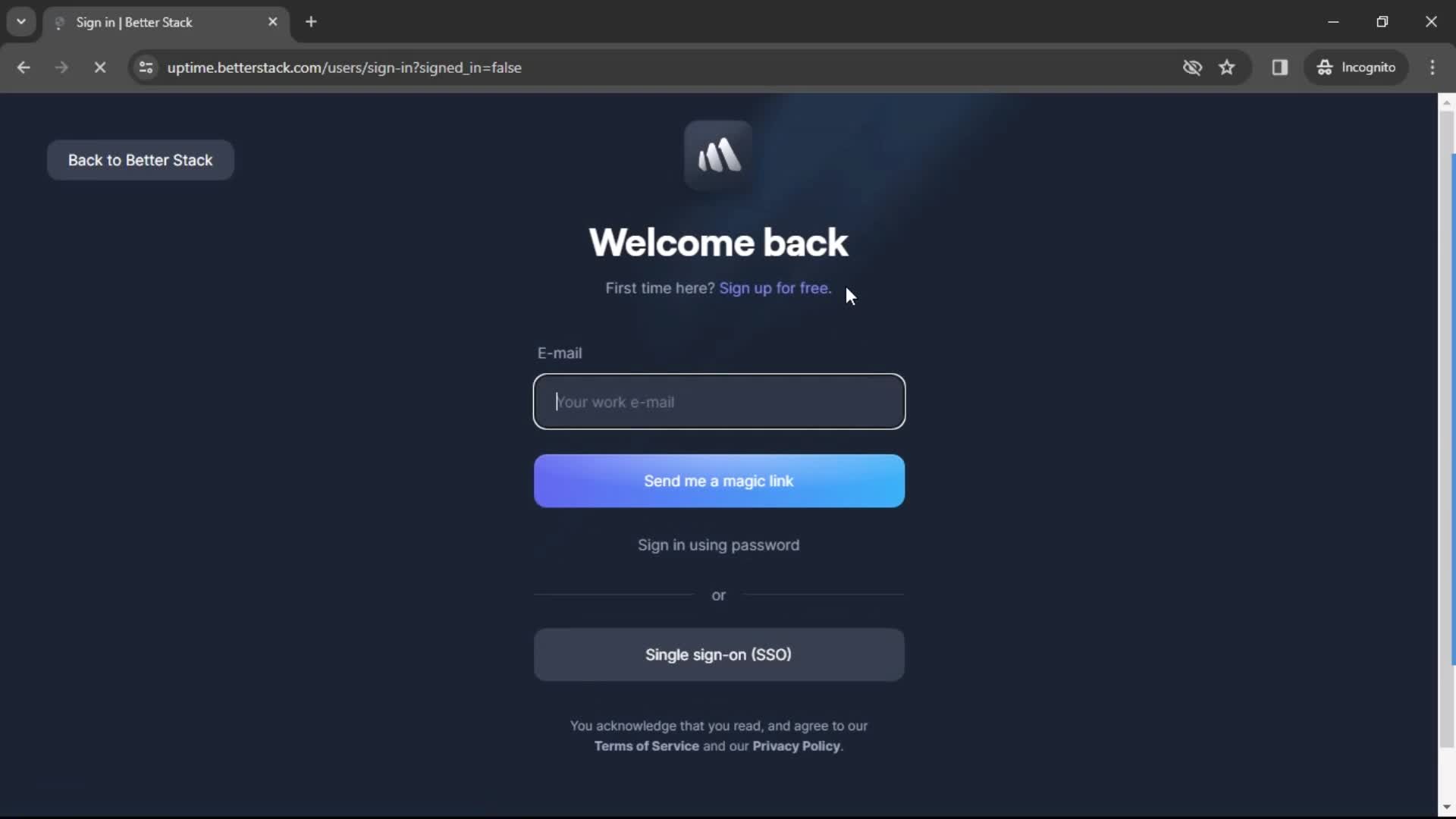
Task: Click the work e-mail input field
Action: (x=719, y=402)
